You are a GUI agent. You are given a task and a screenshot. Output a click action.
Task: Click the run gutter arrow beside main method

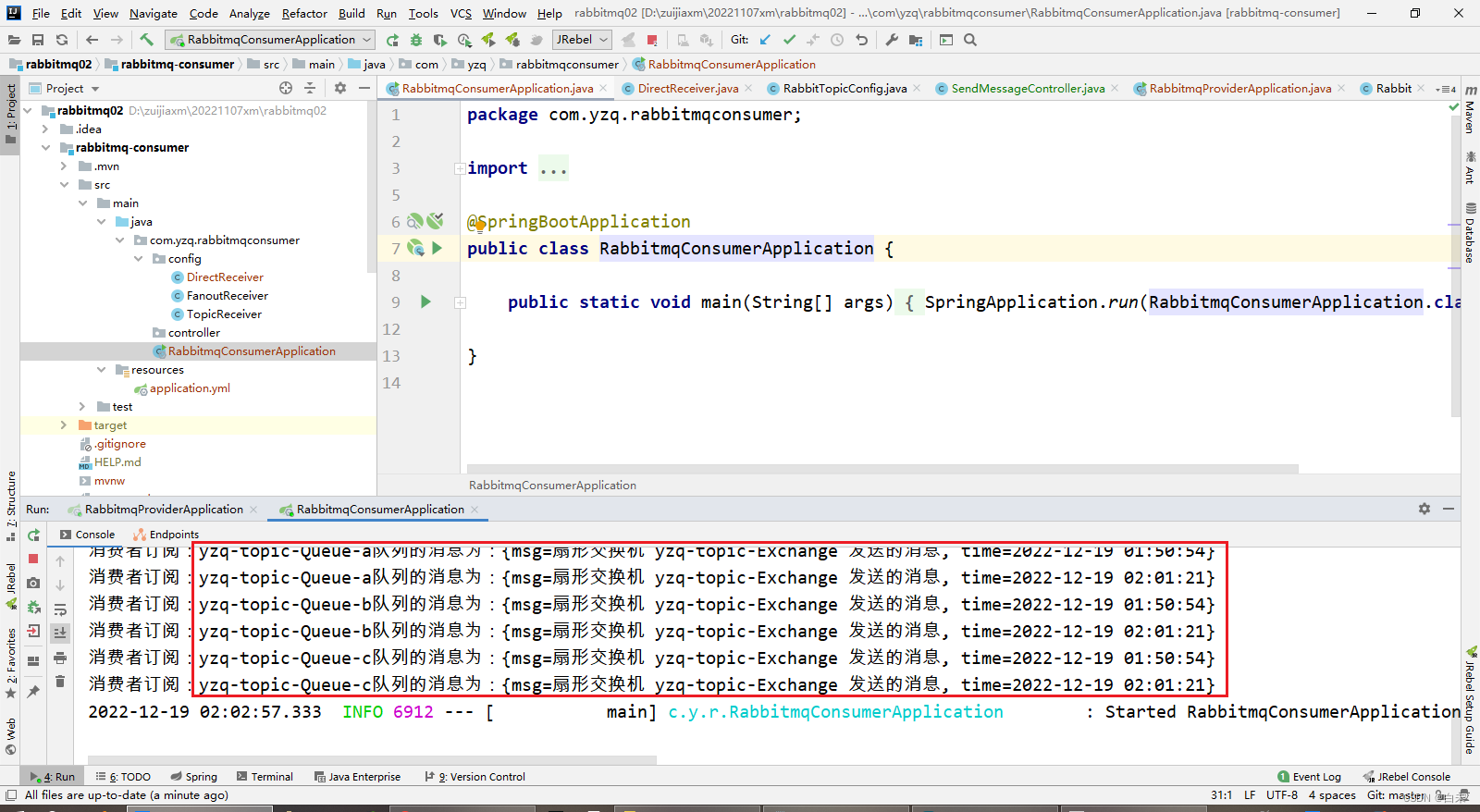click(425, 301)
